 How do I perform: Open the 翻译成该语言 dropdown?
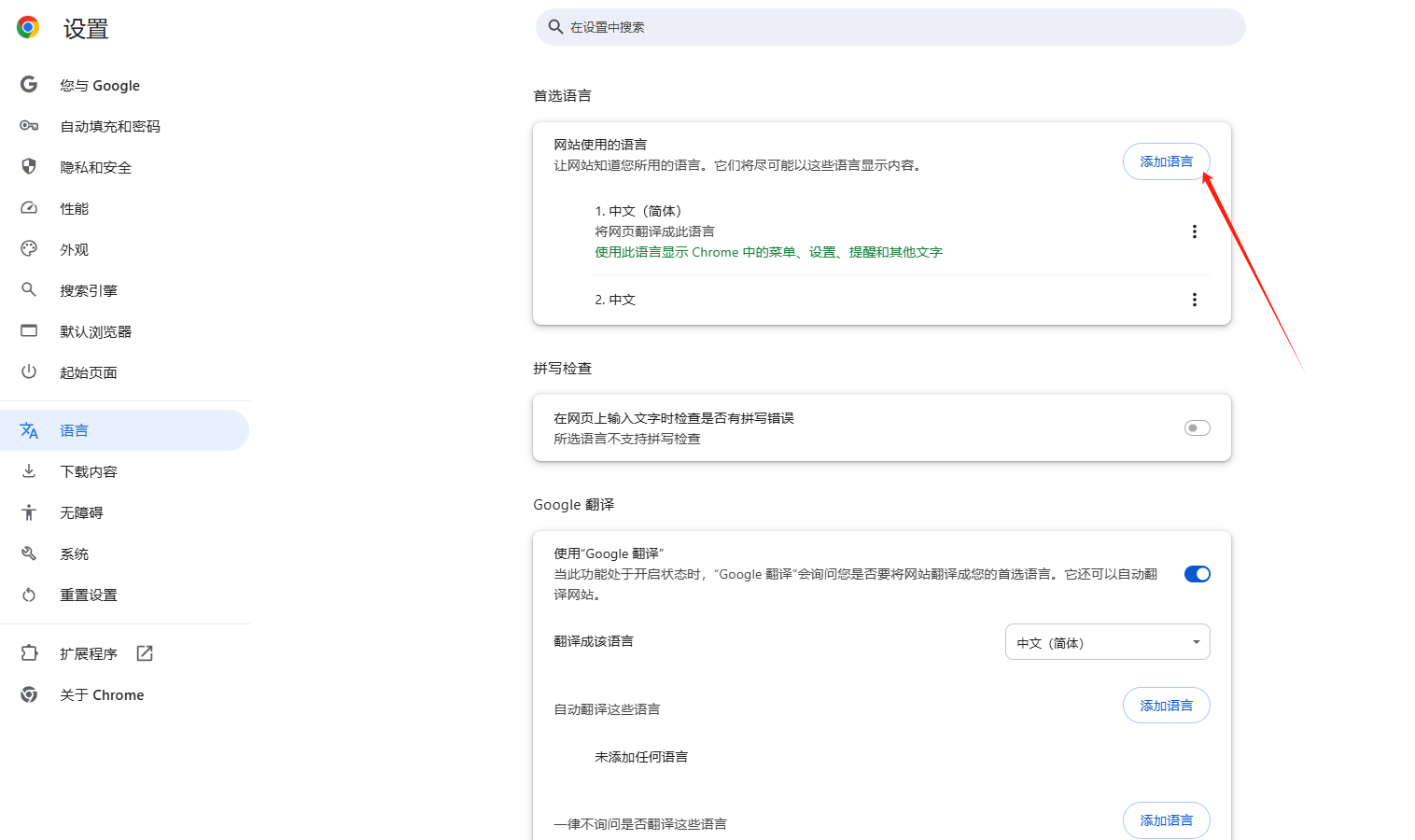1108,642
